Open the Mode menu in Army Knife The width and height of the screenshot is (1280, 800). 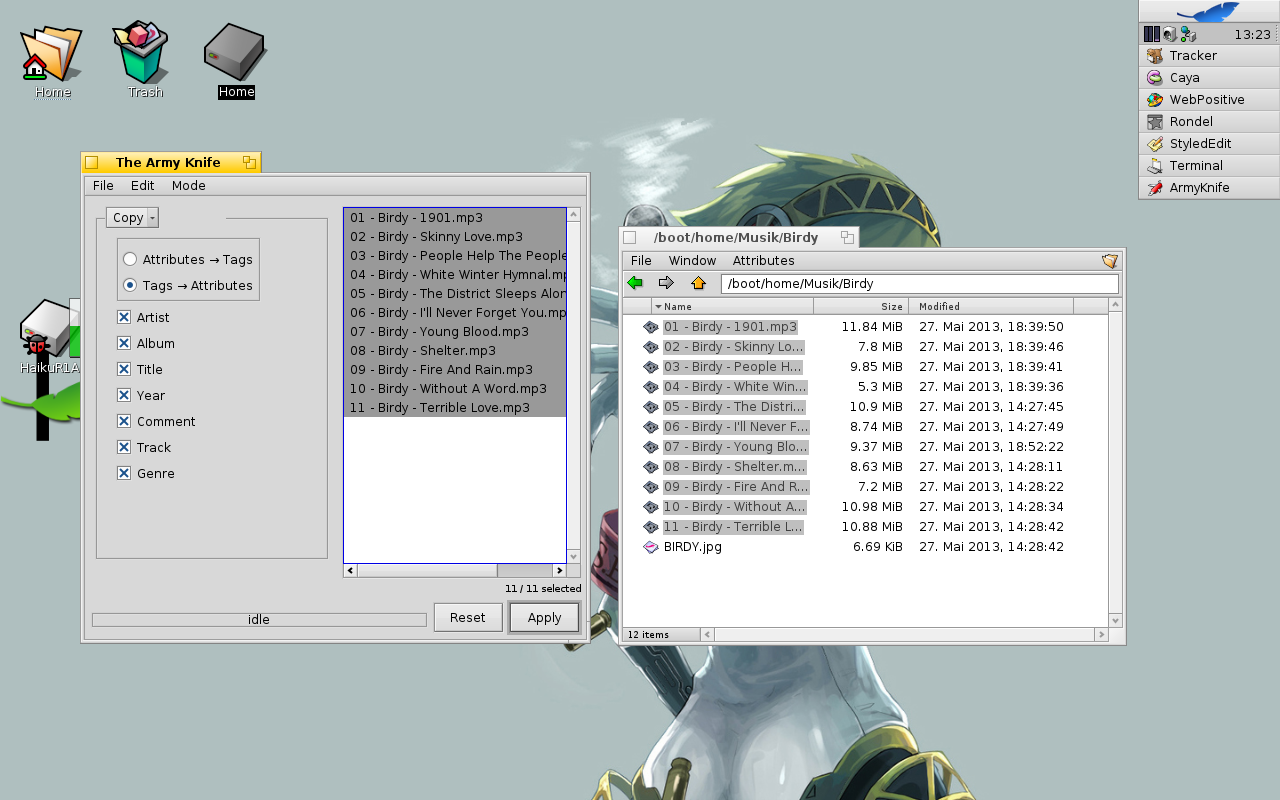coord(188,186)
